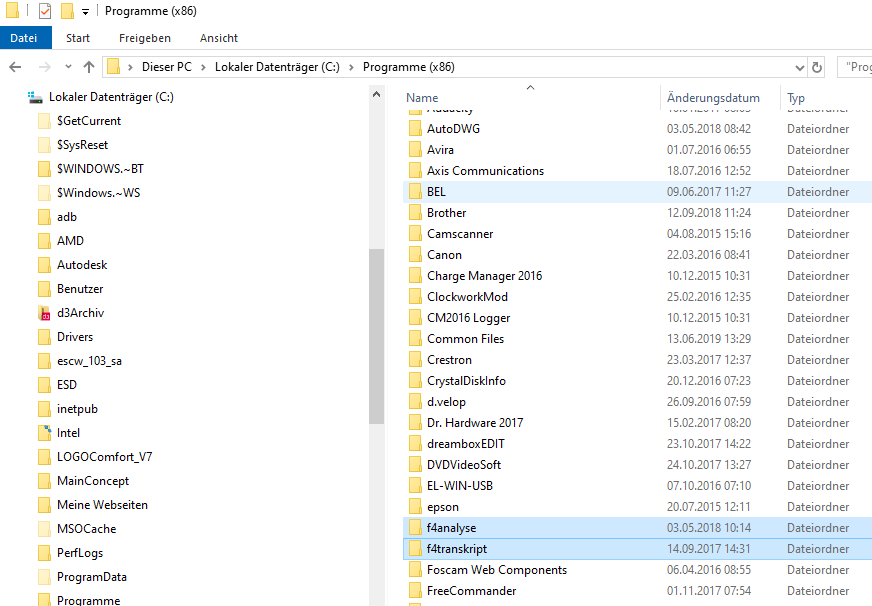Screen dimensions: 872x606
Task: Switch to the Ansicht ribbon tab
Action: tap(218, 37)
